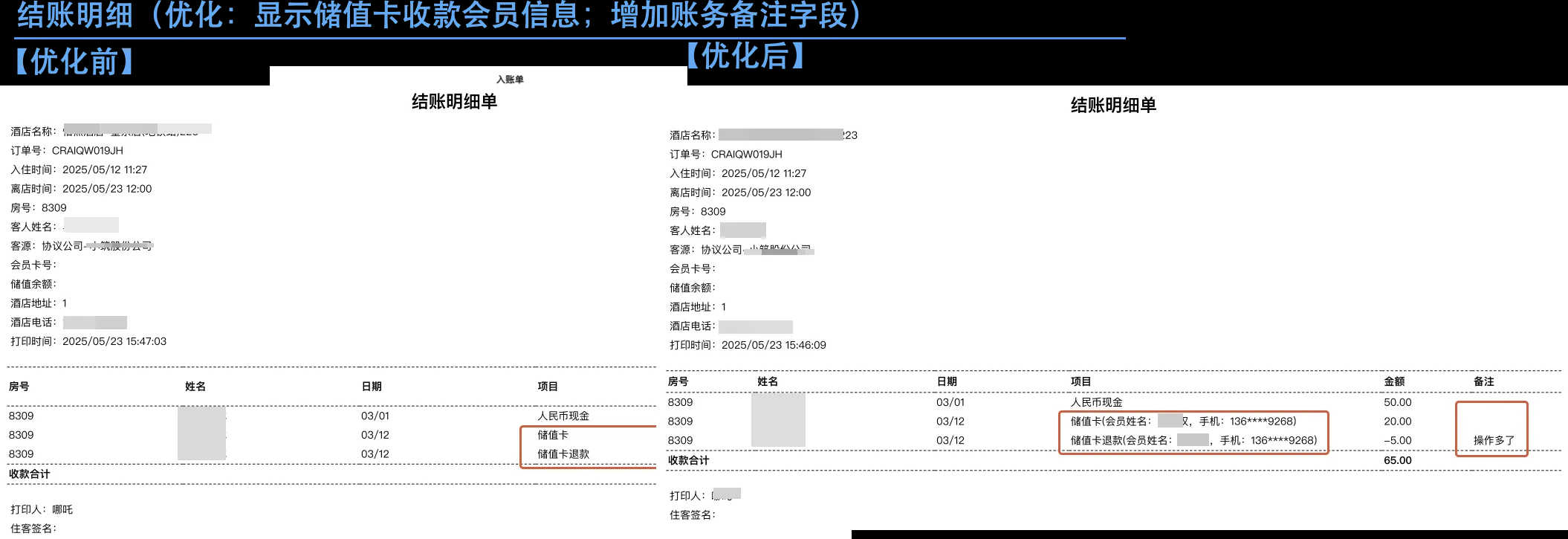Click 房号 column header in 优化后 table

(x=678, y=381)
